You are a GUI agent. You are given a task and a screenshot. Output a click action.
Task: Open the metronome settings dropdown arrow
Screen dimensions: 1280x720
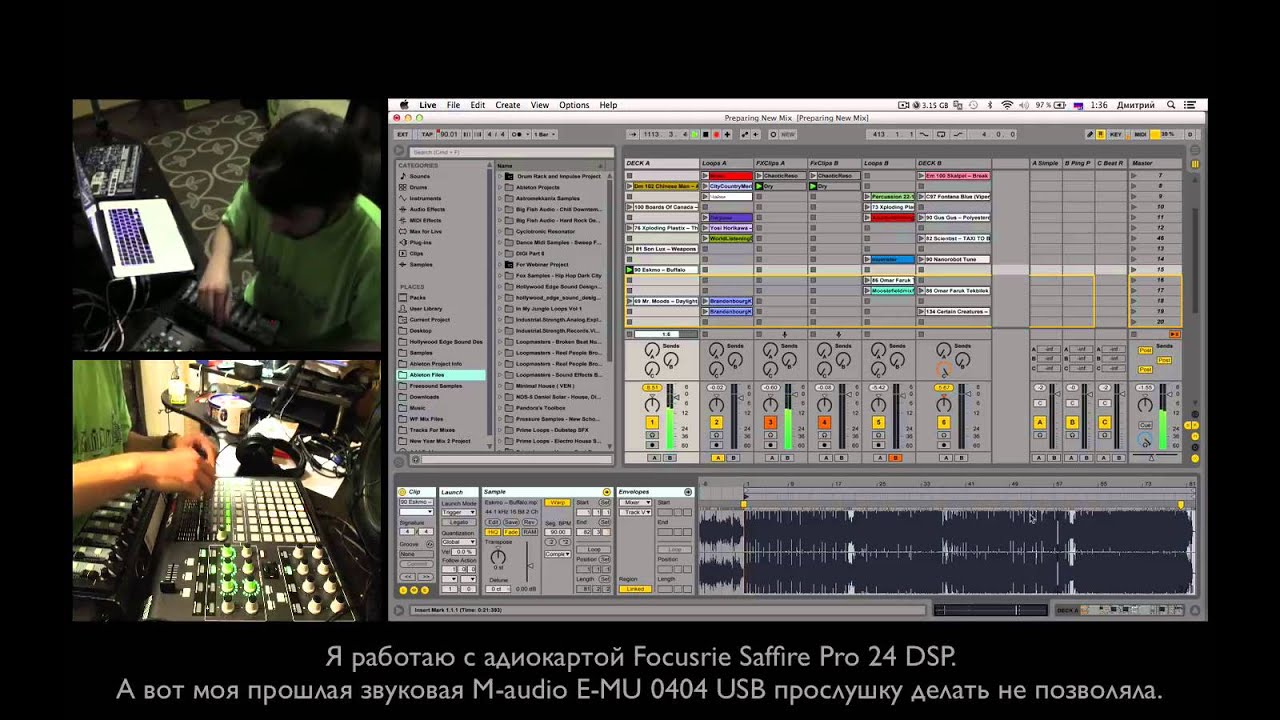click(x=528, y=133)
